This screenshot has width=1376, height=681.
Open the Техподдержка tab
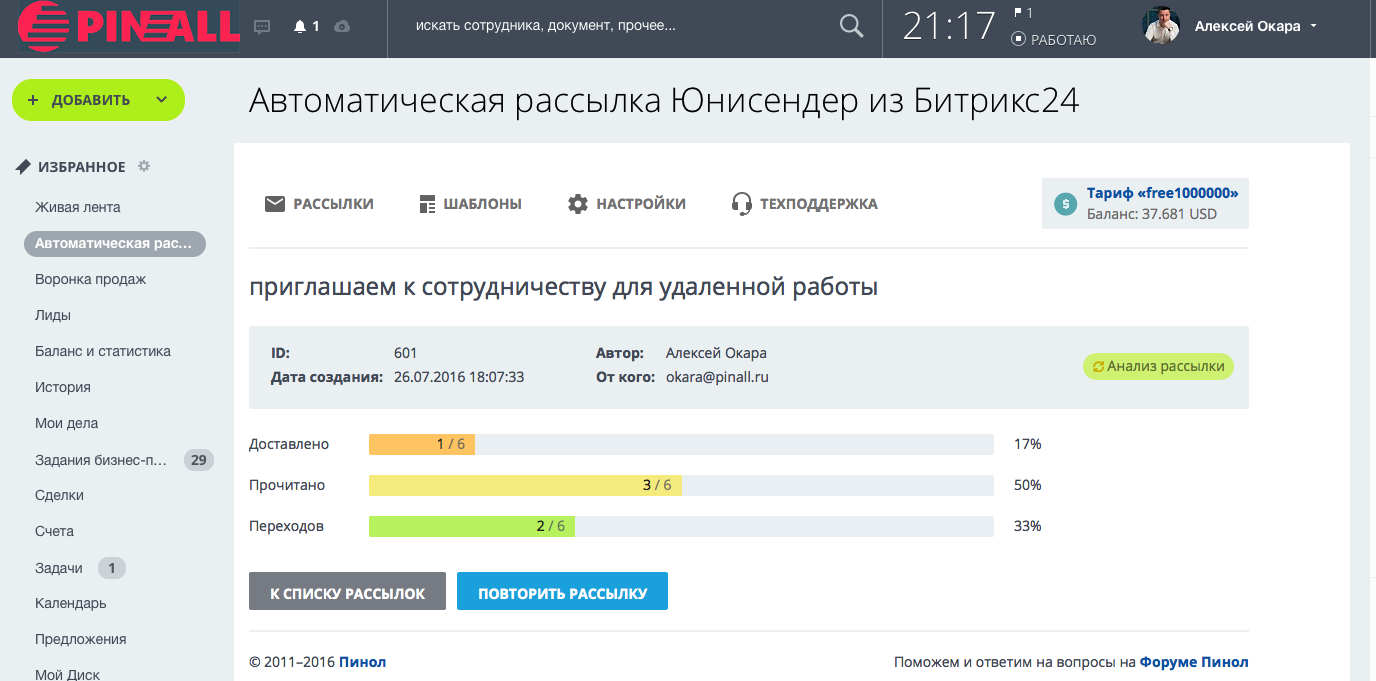(x=805, y=204)
